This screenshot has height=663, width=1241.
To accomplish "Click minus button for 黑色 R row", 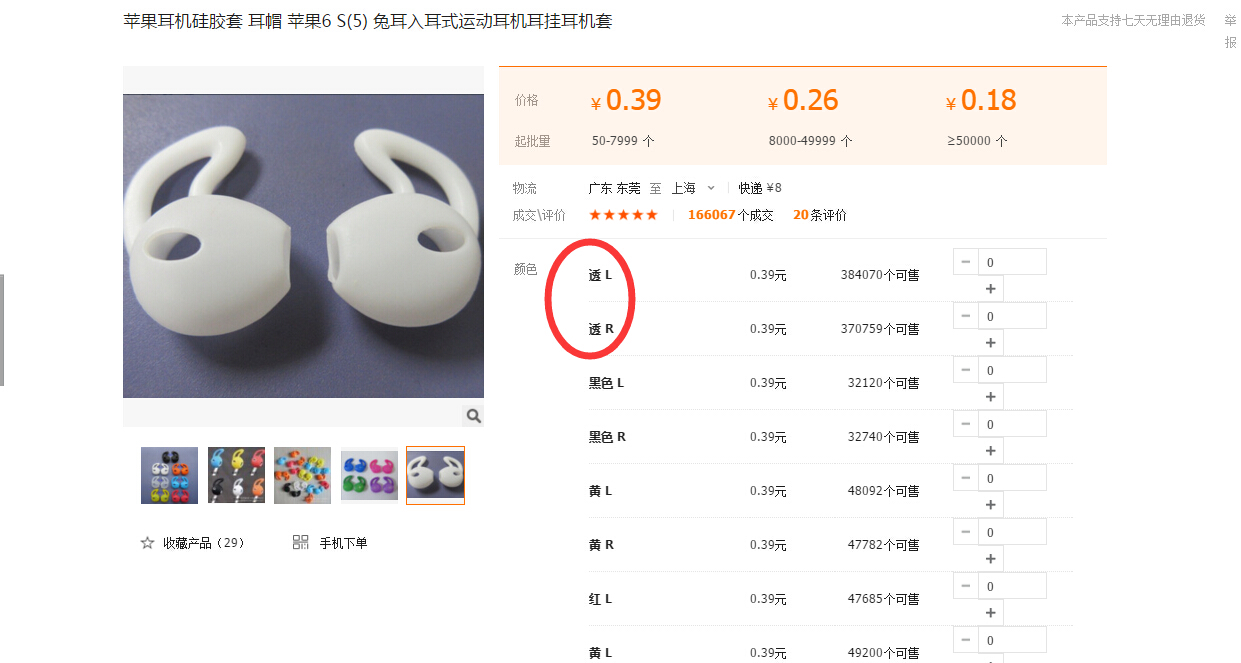I will (965, 424).
